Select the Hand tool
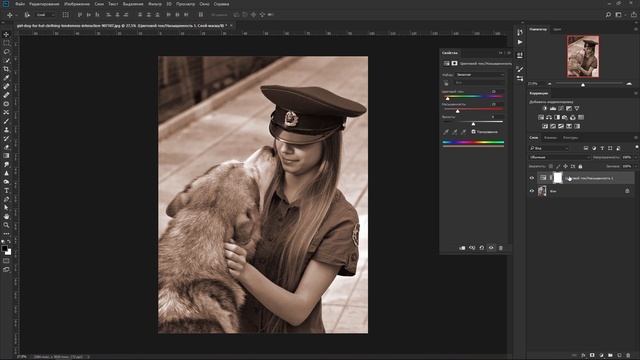Image resolution: width=640 pixels, height=360 pixels. coord(6,216)
